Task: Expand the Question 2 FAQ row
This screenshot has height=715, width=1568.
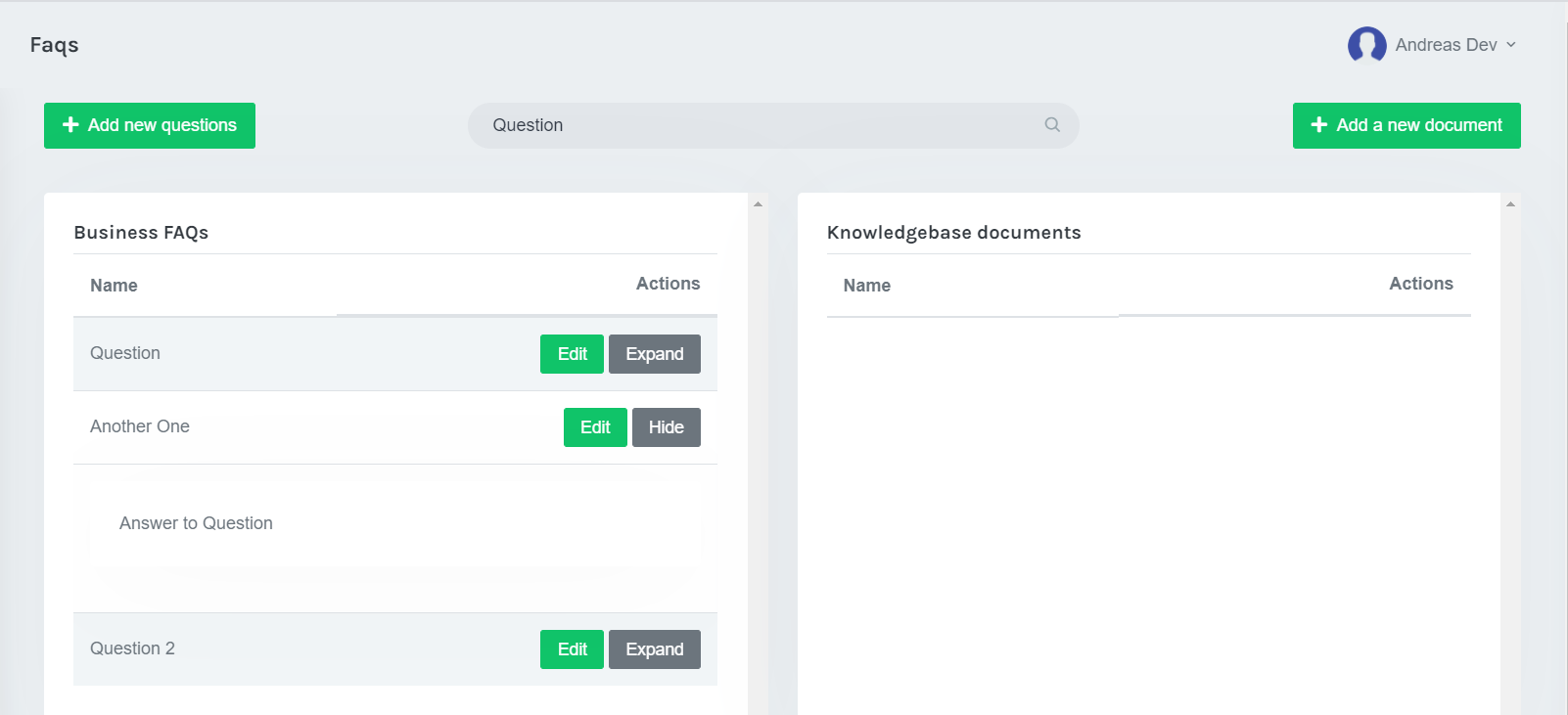Action: coord(654,649)
